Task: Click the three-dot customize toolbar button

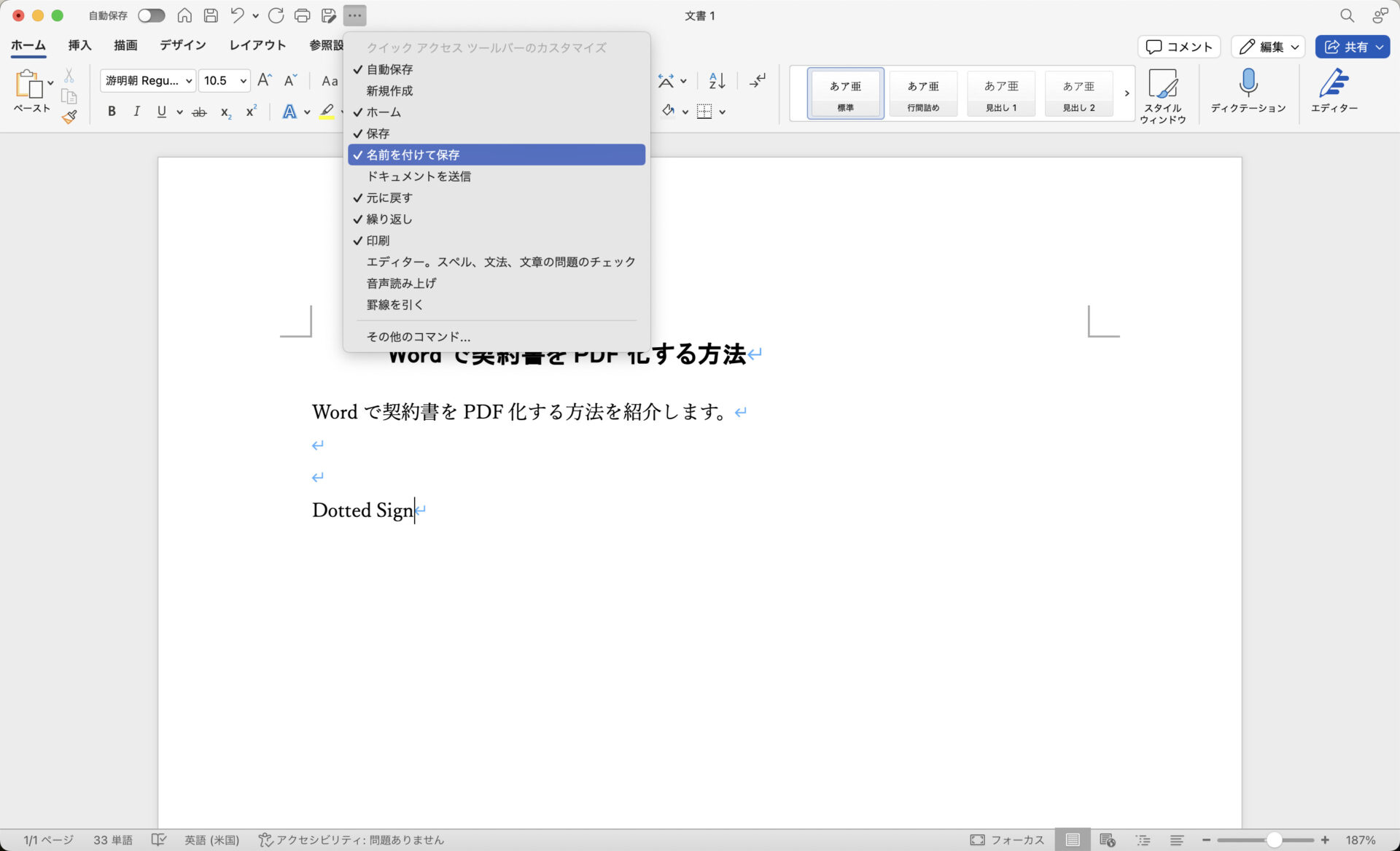Action: (355, 15)
